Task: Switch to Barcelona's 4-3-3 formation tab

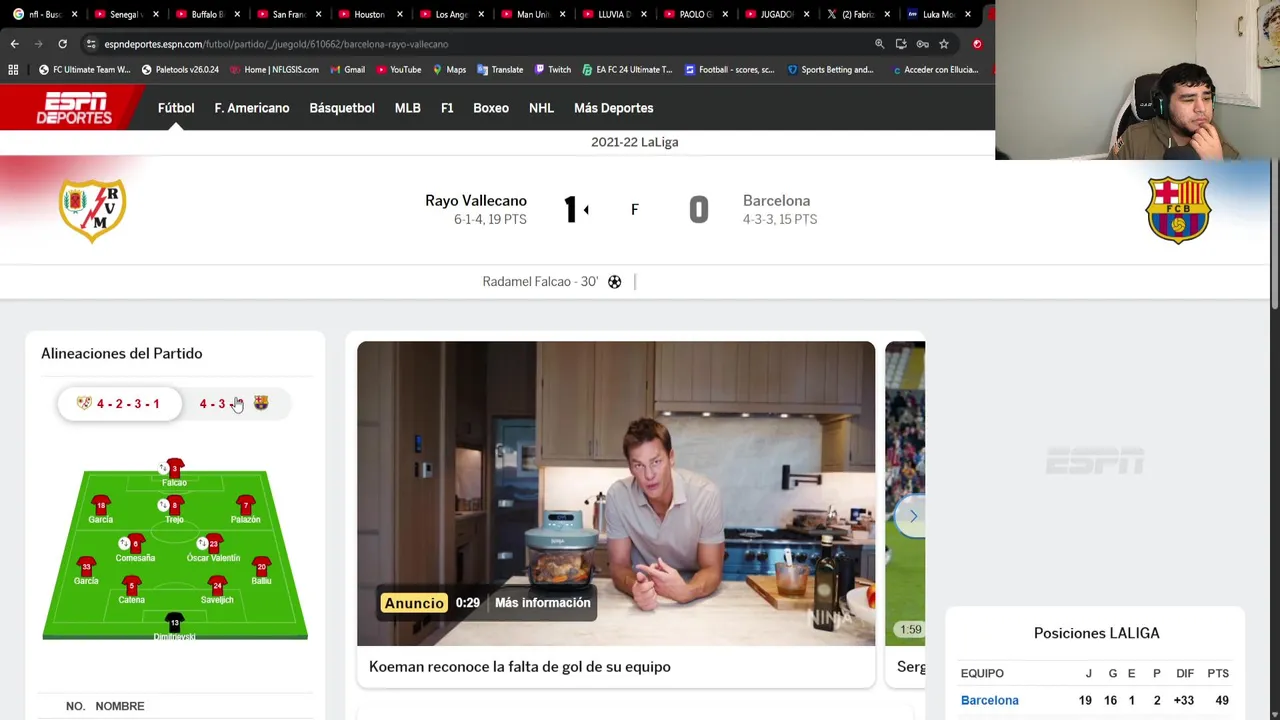Action: (236, 404)
